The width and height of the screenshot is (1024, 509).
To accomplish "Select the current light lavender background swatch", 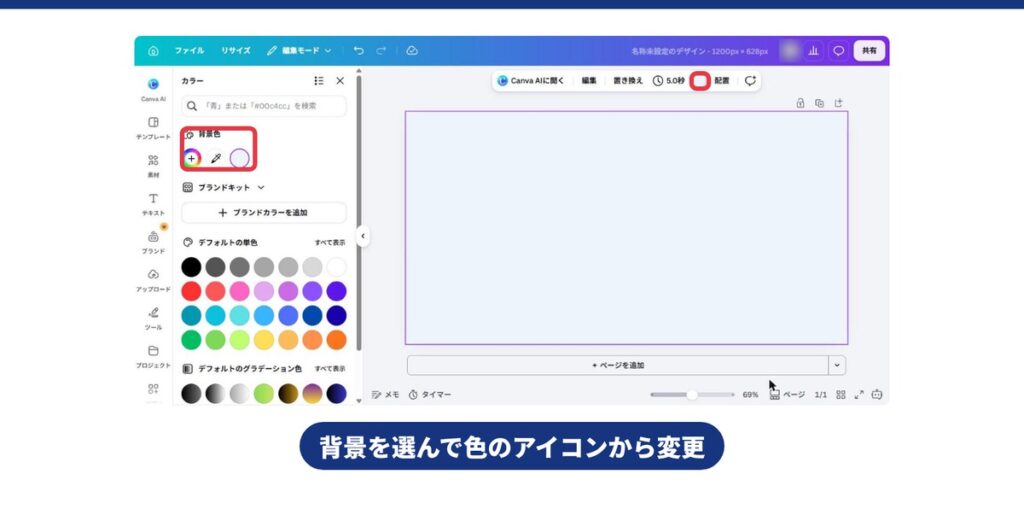I will click(240, 158).
